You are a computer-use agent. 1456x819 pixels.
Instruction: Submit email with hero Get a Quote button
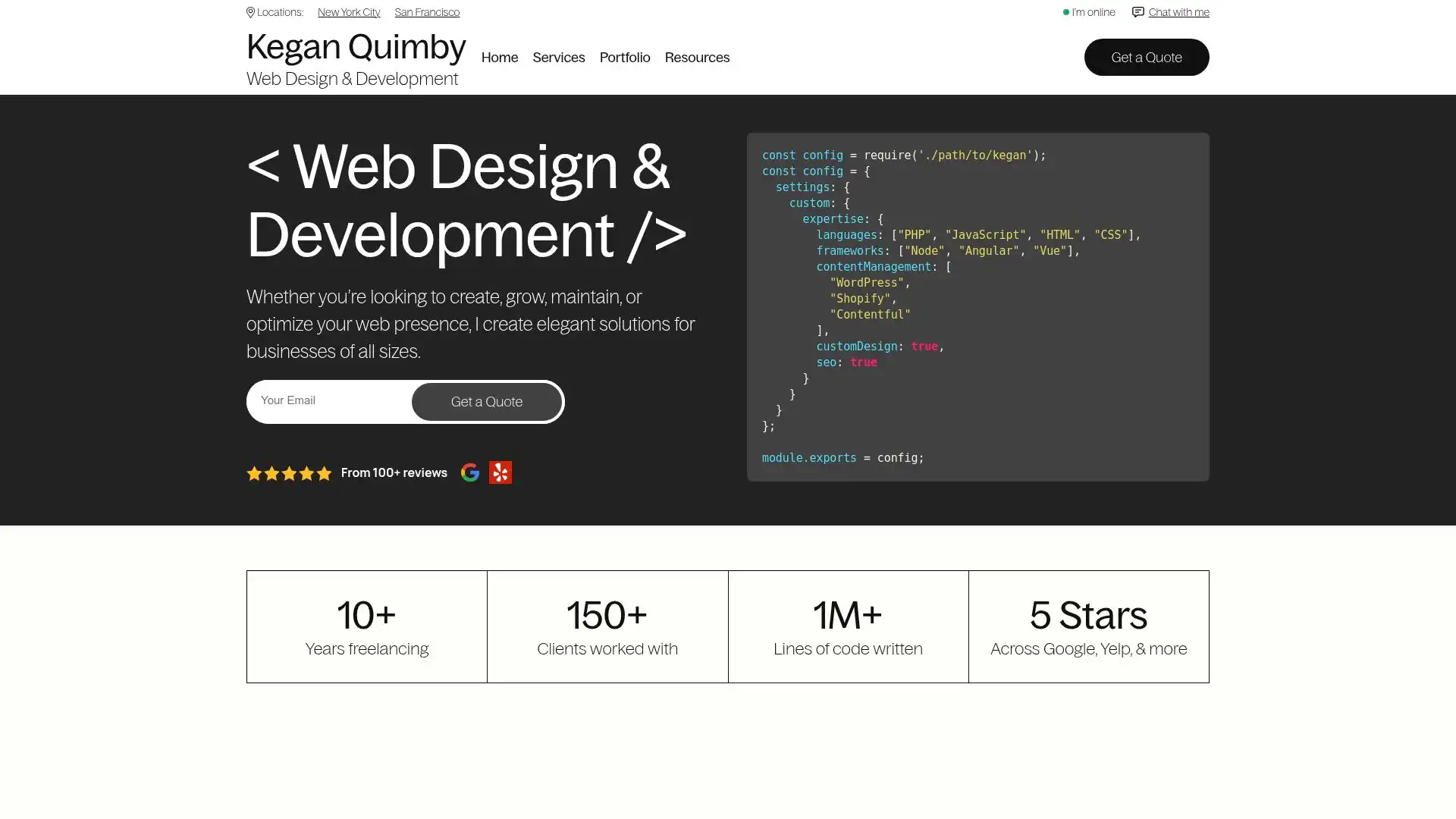click(x=487, y=402)
